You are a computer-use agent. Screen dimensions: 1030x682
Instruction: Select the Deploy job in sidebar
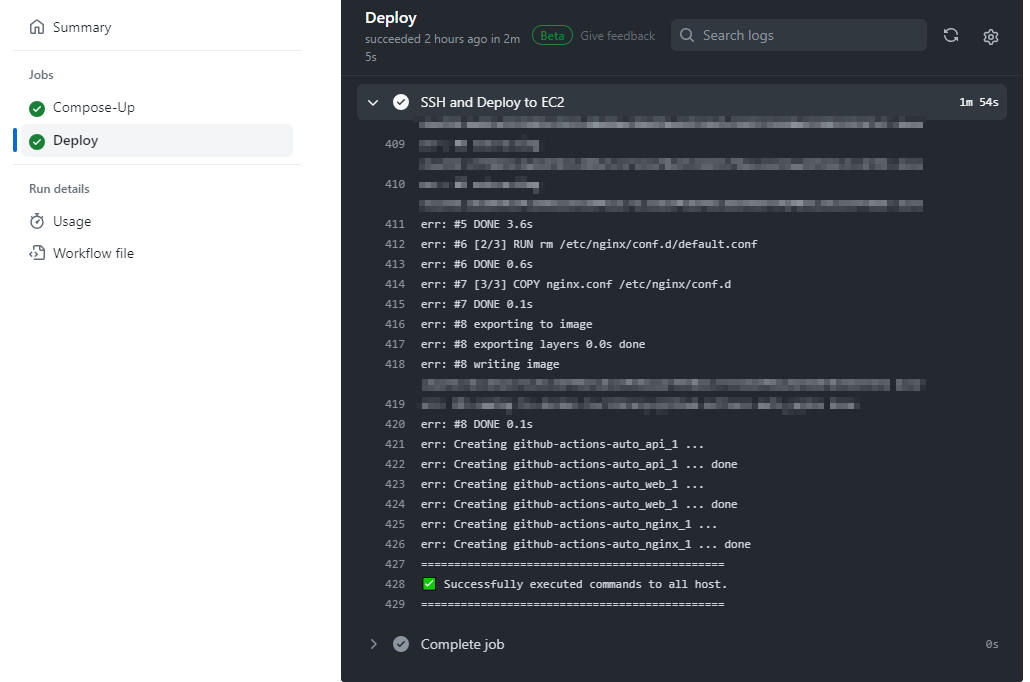[76, 141]
